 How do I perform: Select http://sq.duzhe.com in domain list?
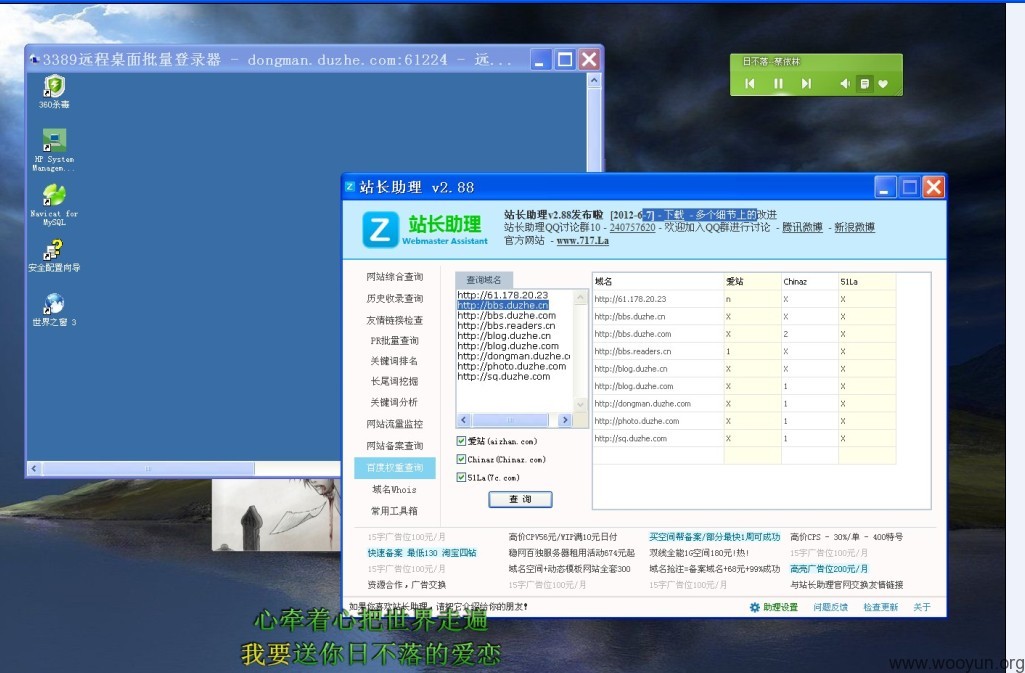(x=504, y=376)
